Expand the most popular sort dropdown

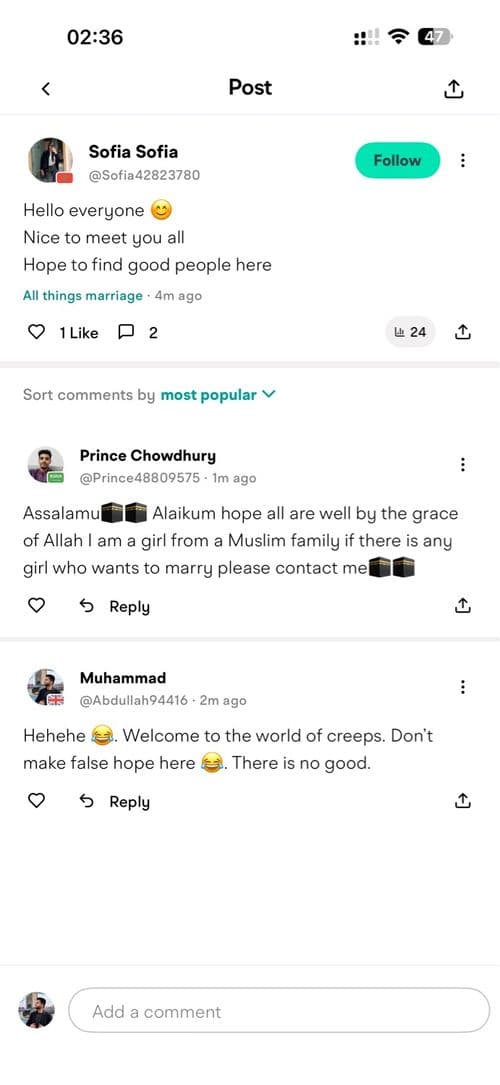(x=219, y=395)
